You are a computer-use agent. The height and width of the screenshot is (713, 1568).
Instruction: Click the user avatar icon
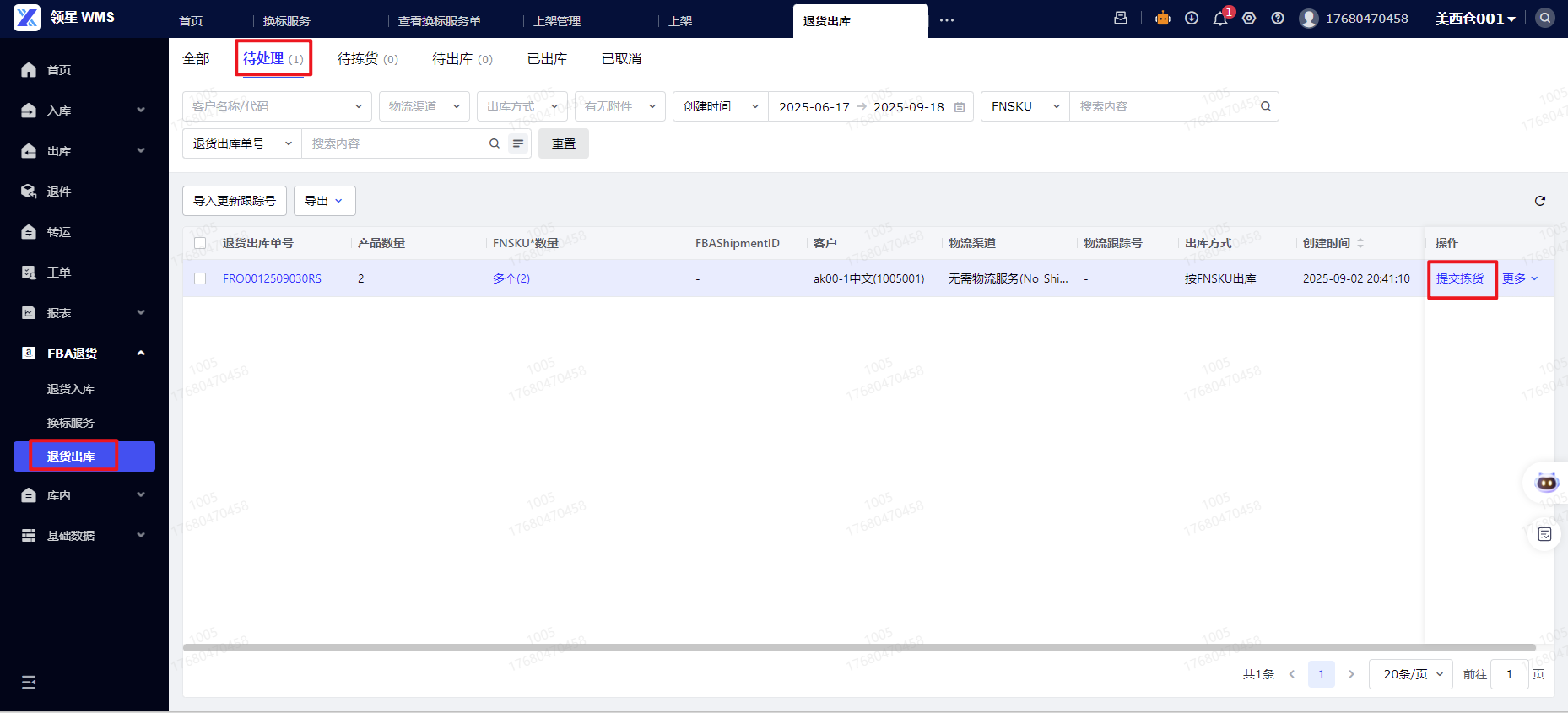click(1309, 19)
